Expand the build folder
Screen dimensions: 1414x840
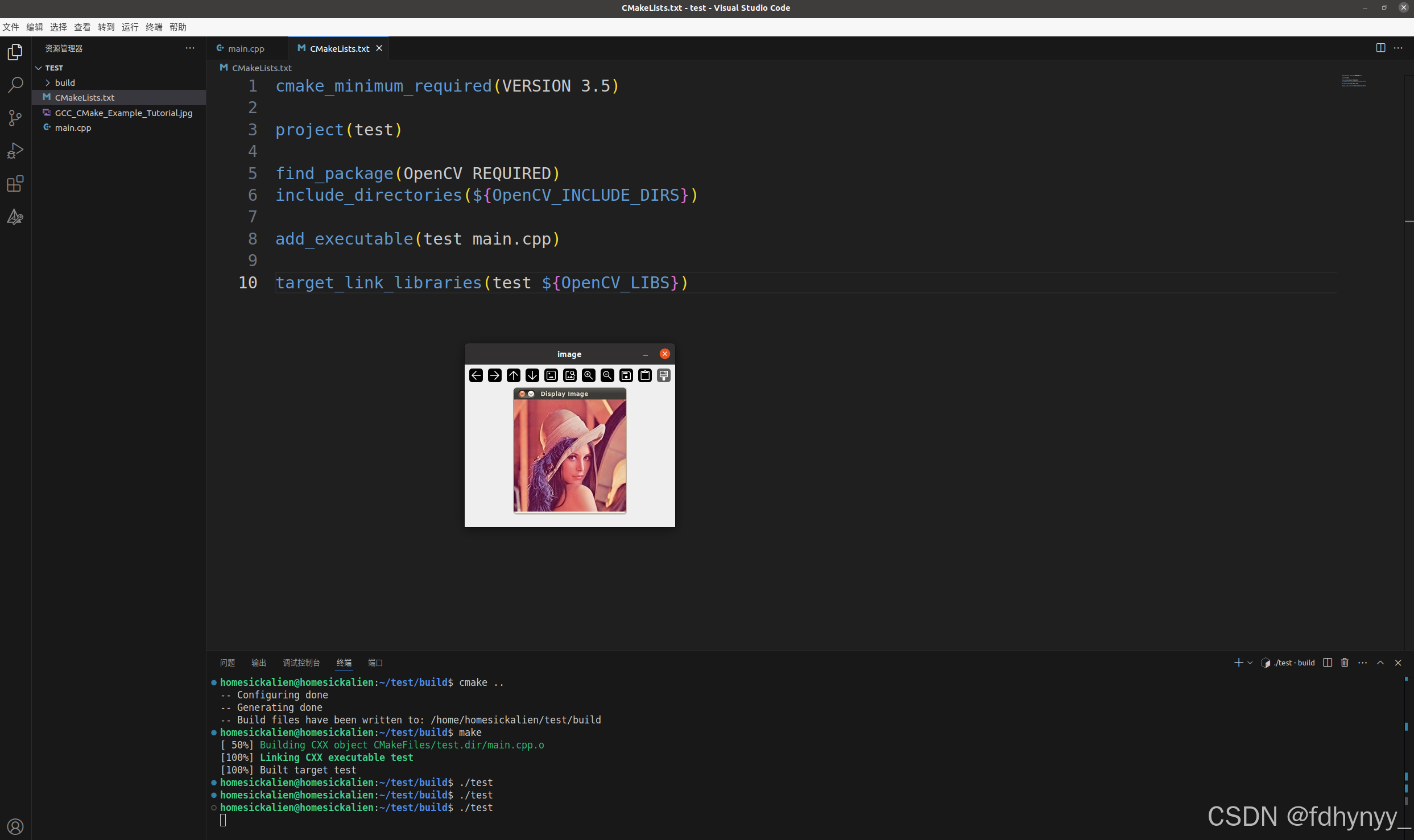coord(65,82)
